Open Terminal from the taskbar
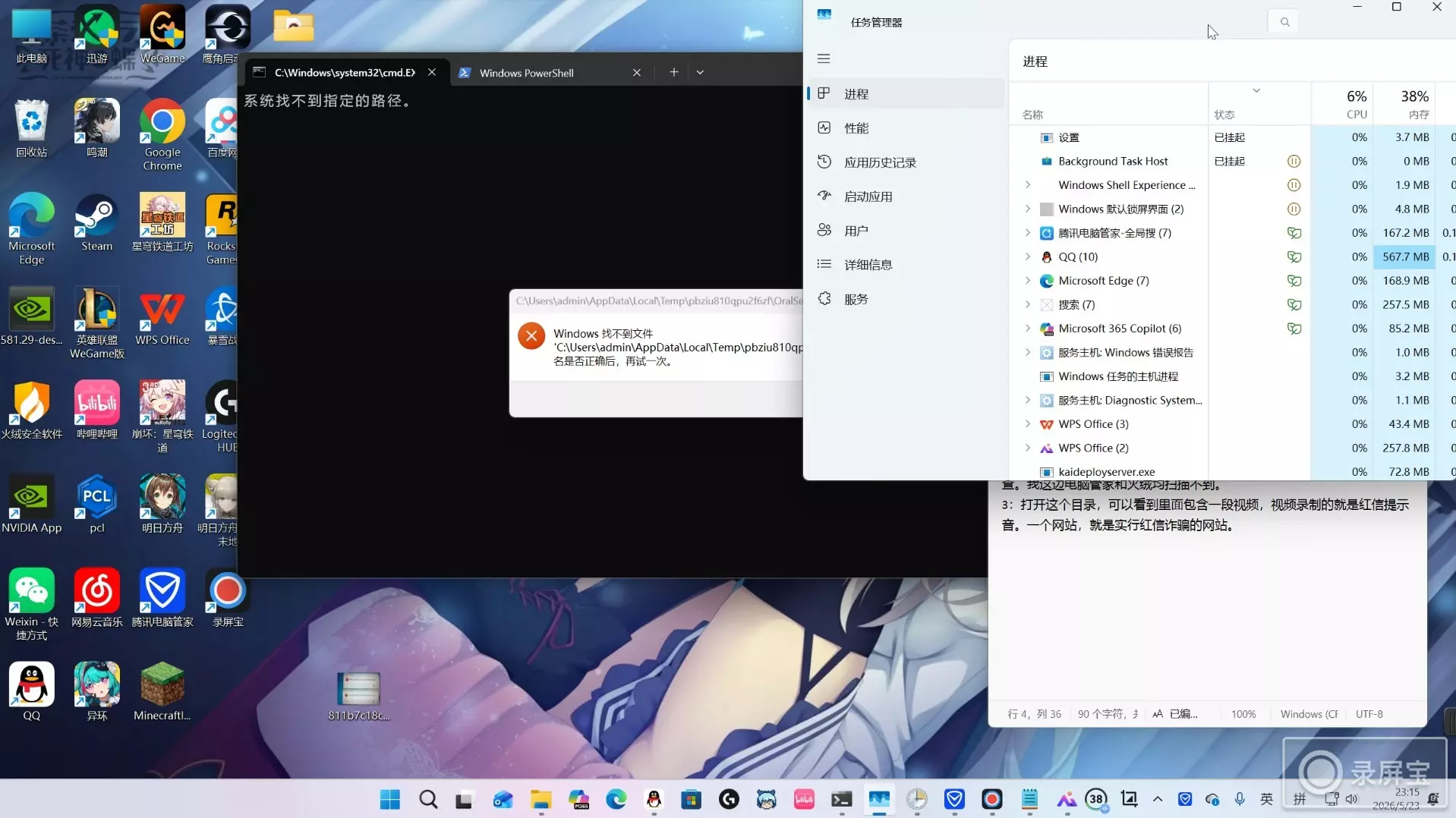This screenshot has height=818, width=1456. tap(841, 799)
